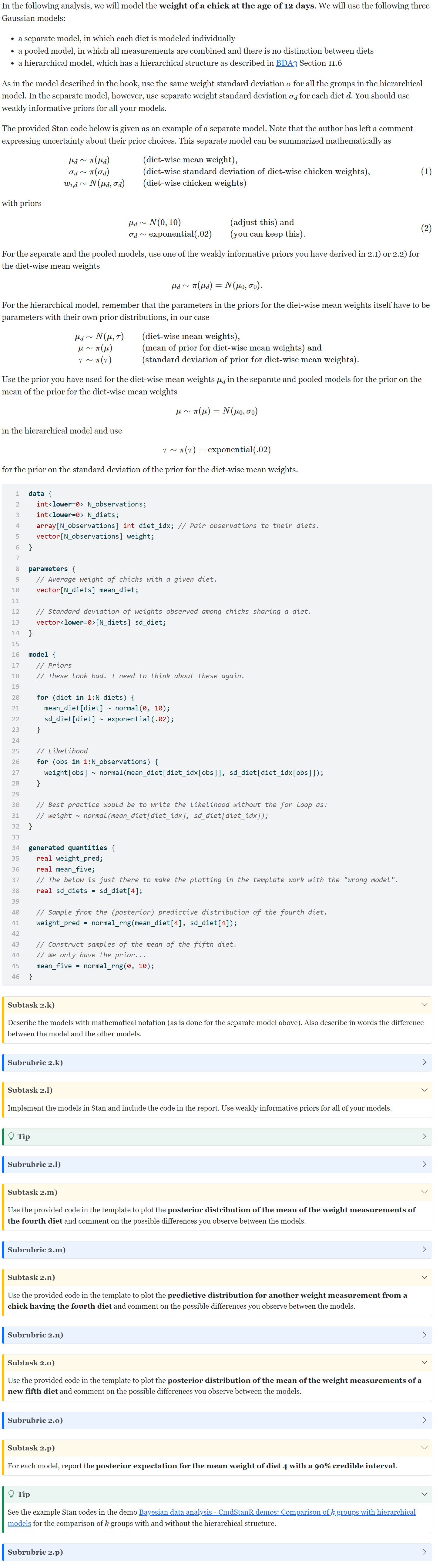Click the 'real mean_five;' code line
The width and height of the screenshot is (443, 1568).
(65, 869)
